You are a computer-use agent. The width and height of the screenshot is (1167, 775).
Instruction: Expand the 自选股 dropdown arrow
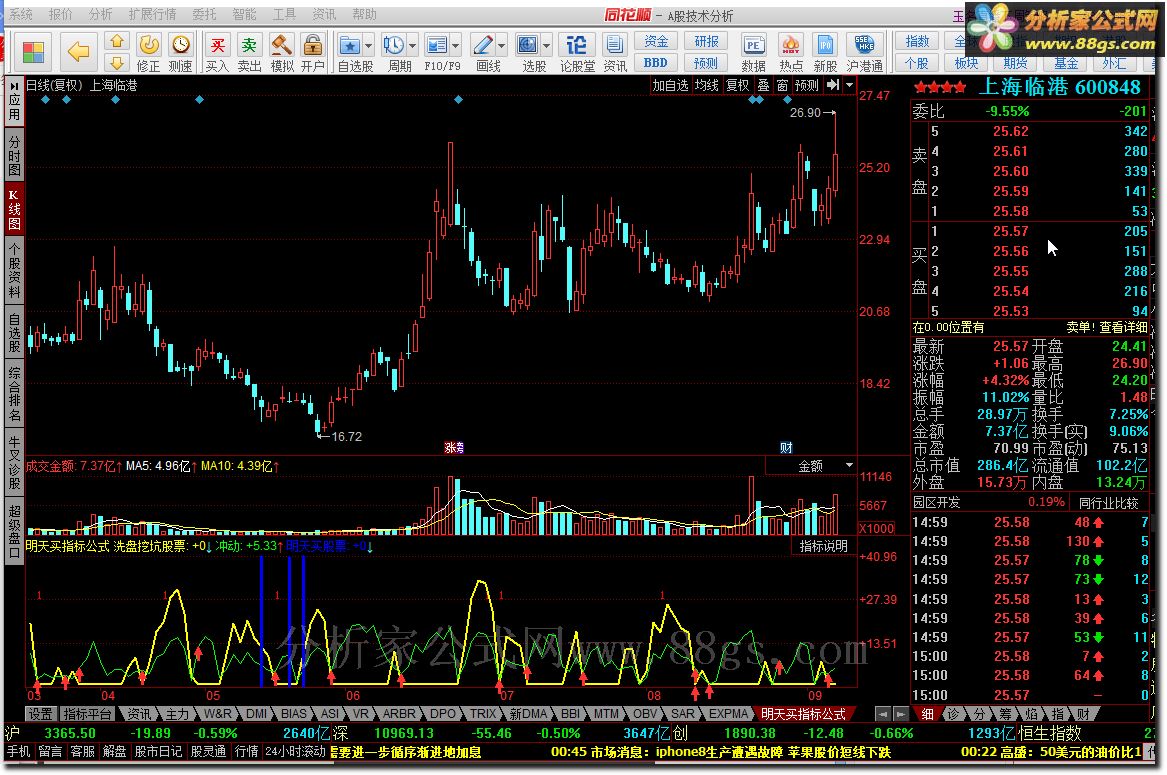point(368,46)
